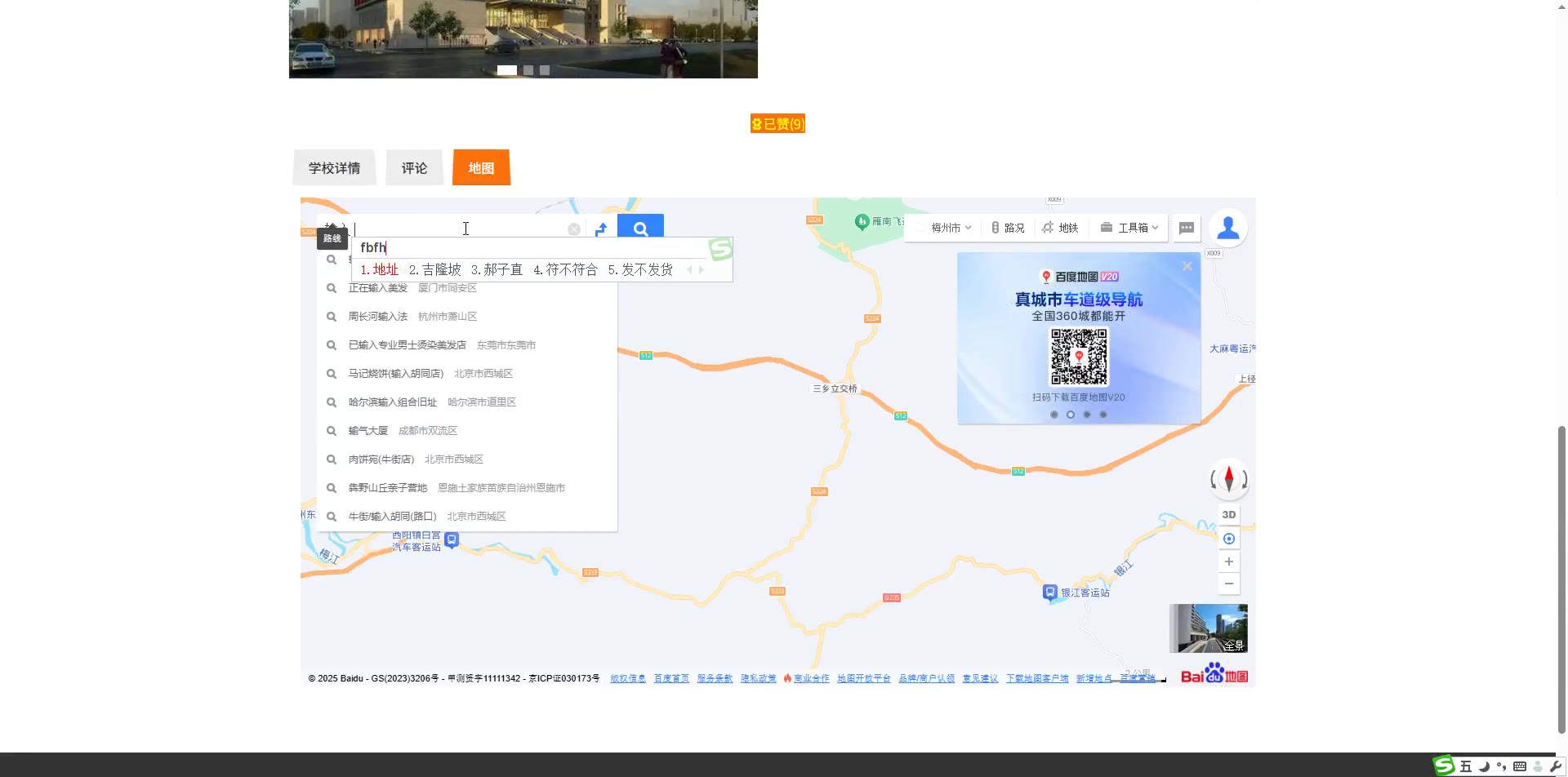Zoom in on the map
This screenshot has width=1568, height=777.
[x=1229, y=562]
